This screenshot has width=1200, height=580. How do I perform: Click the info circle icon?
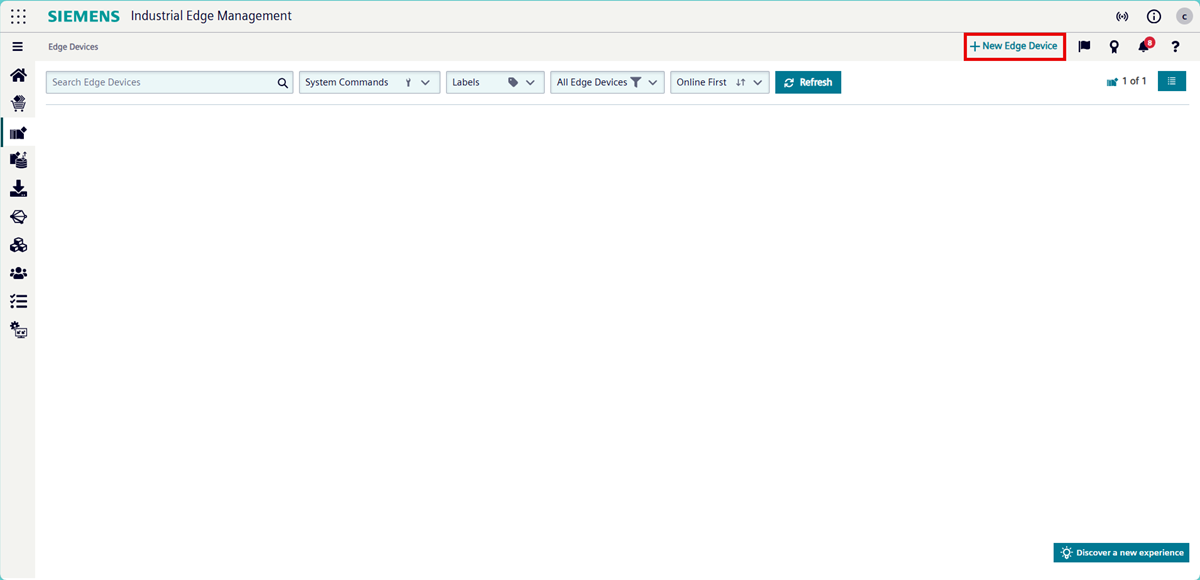1153,17
